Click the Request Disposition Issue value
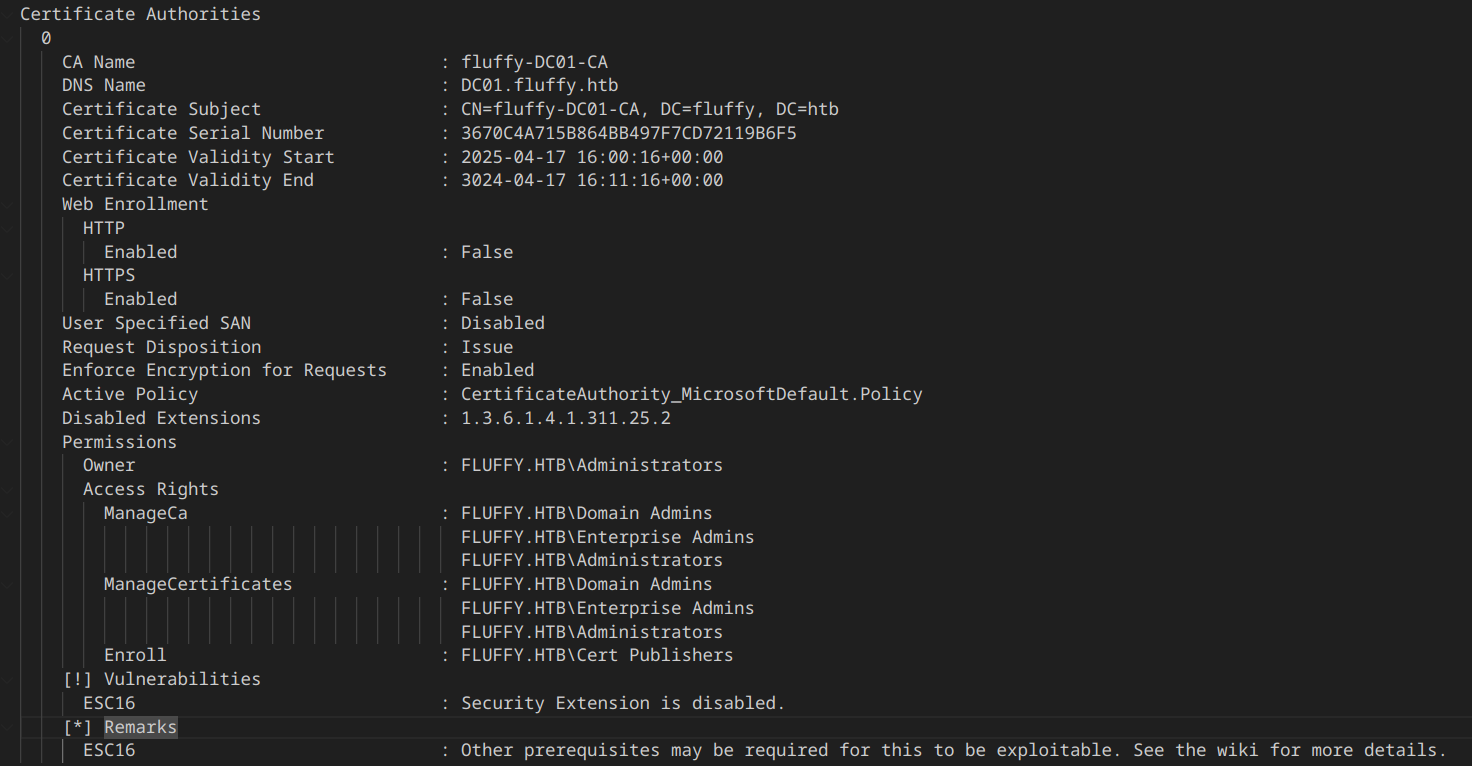The height and width of the screenshot is (766, 1472). [x=487, y=347]
